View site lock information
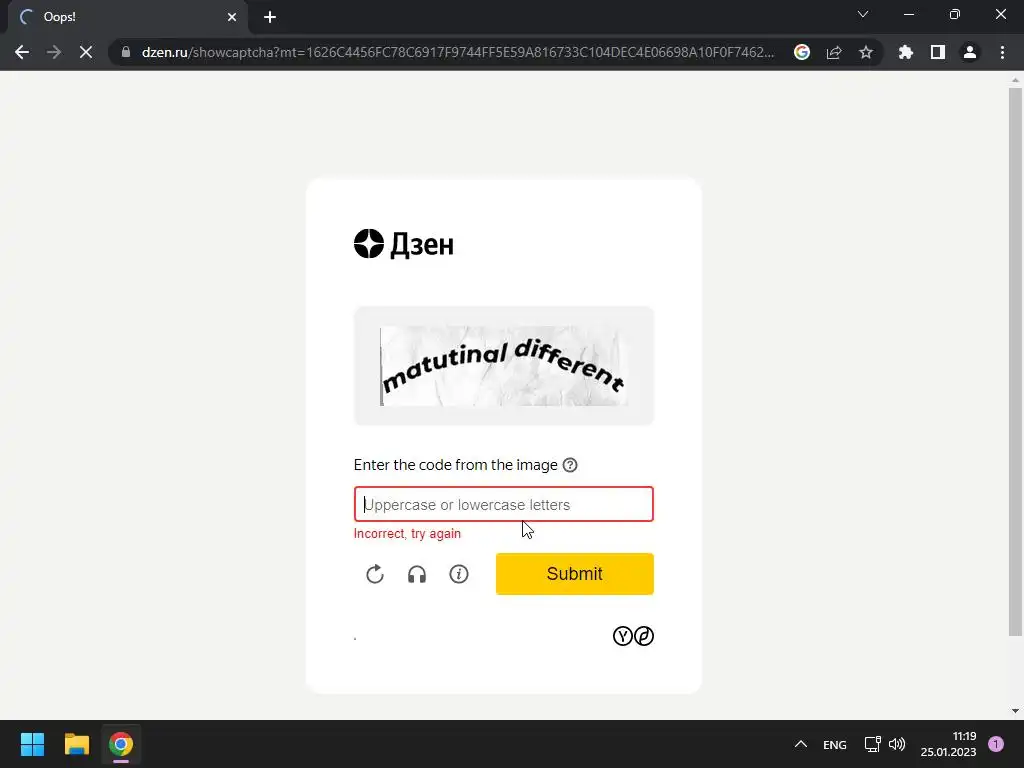This screenshot has height=768, width=1024. point(126,52)
